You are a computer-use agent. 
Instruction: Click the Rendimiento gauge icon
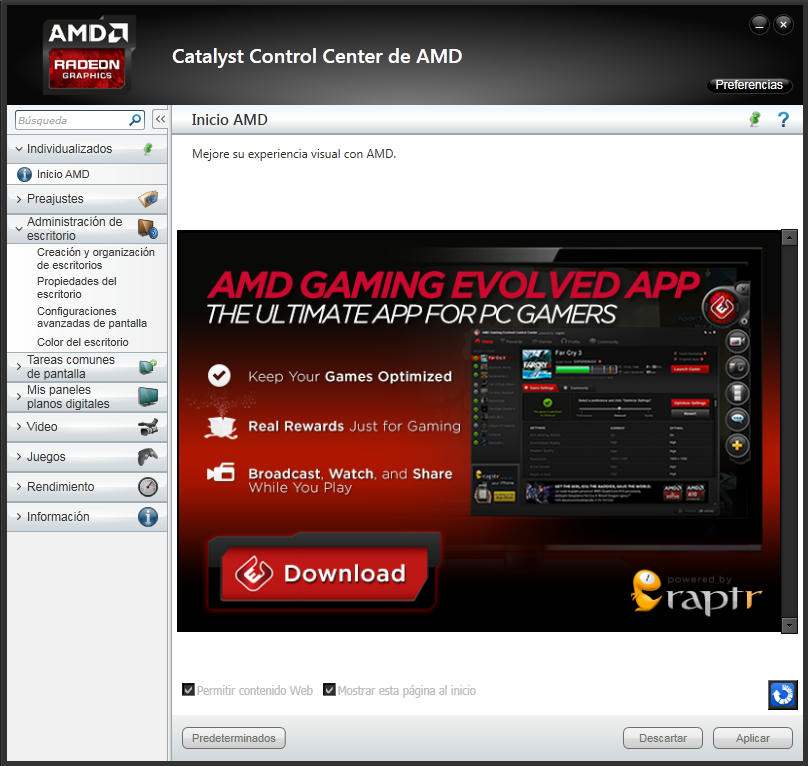point(148,487)
